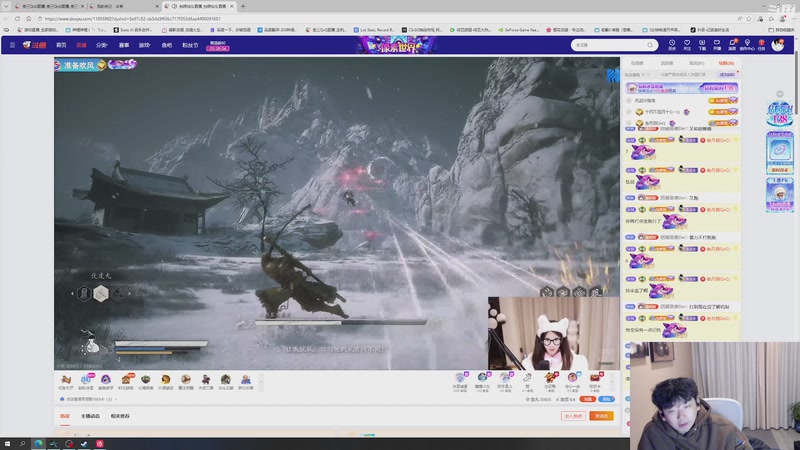Viewport: 800px width, 450px height.
Task: Open the 首页 home menu item
Action: coord(61,45)
